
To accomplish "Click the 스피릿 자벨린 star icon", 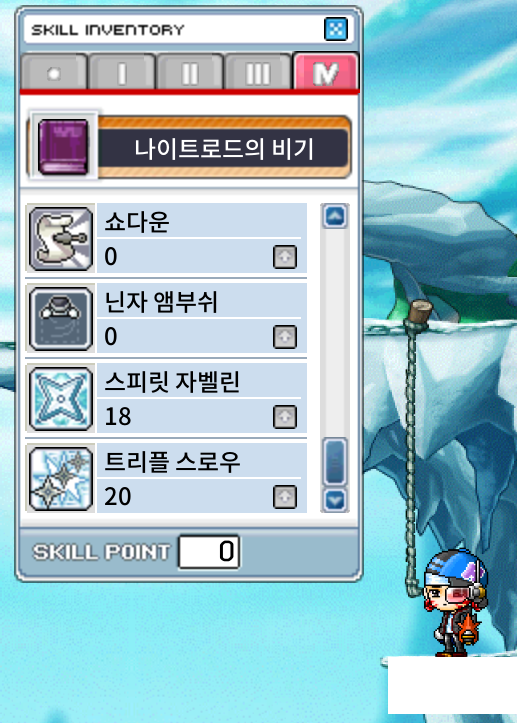I will coord(61,399).
